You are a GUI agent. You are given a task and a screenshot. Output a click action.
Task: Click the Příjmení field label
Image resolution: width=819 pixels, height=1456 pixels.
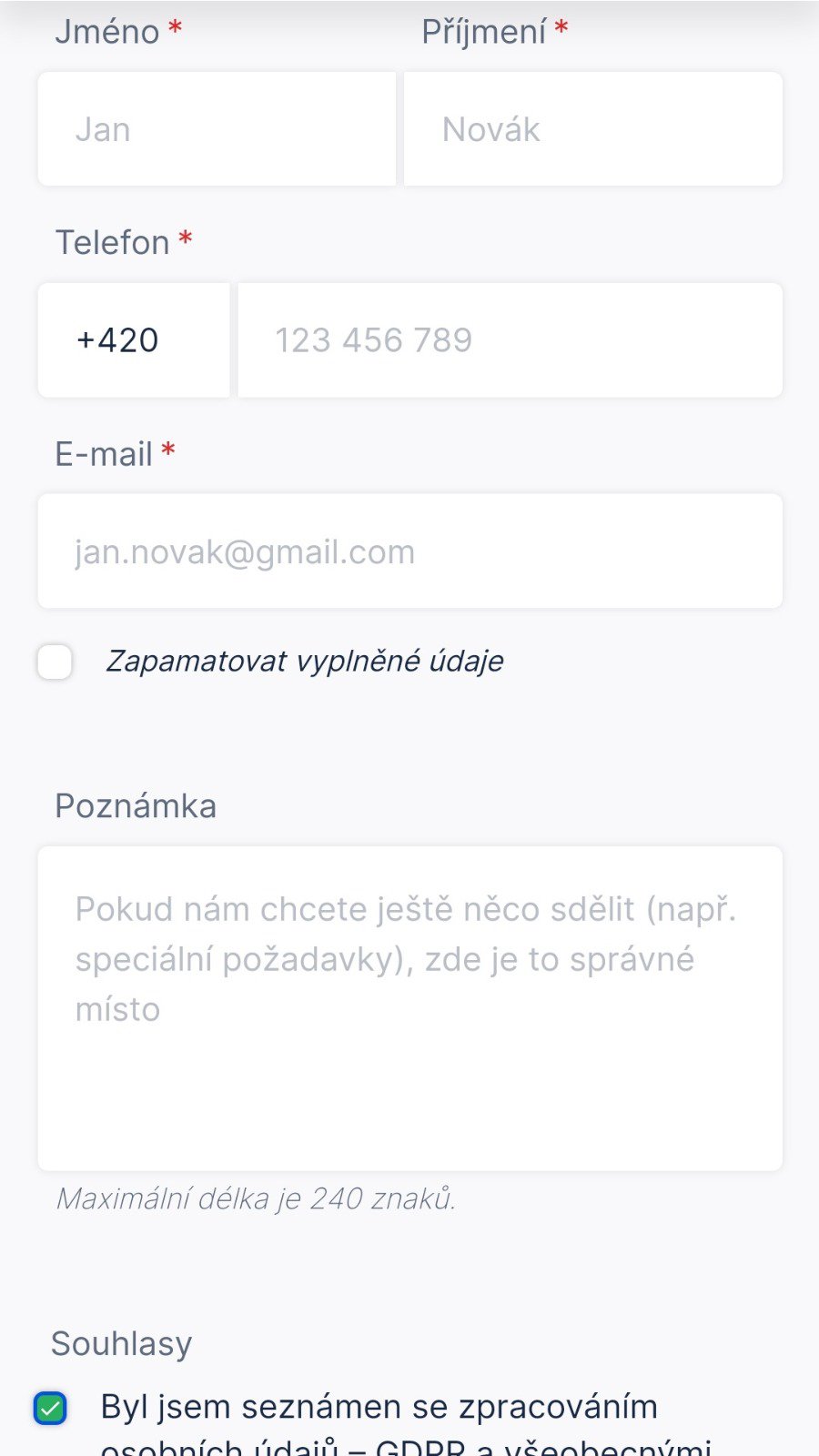(483, 32)
